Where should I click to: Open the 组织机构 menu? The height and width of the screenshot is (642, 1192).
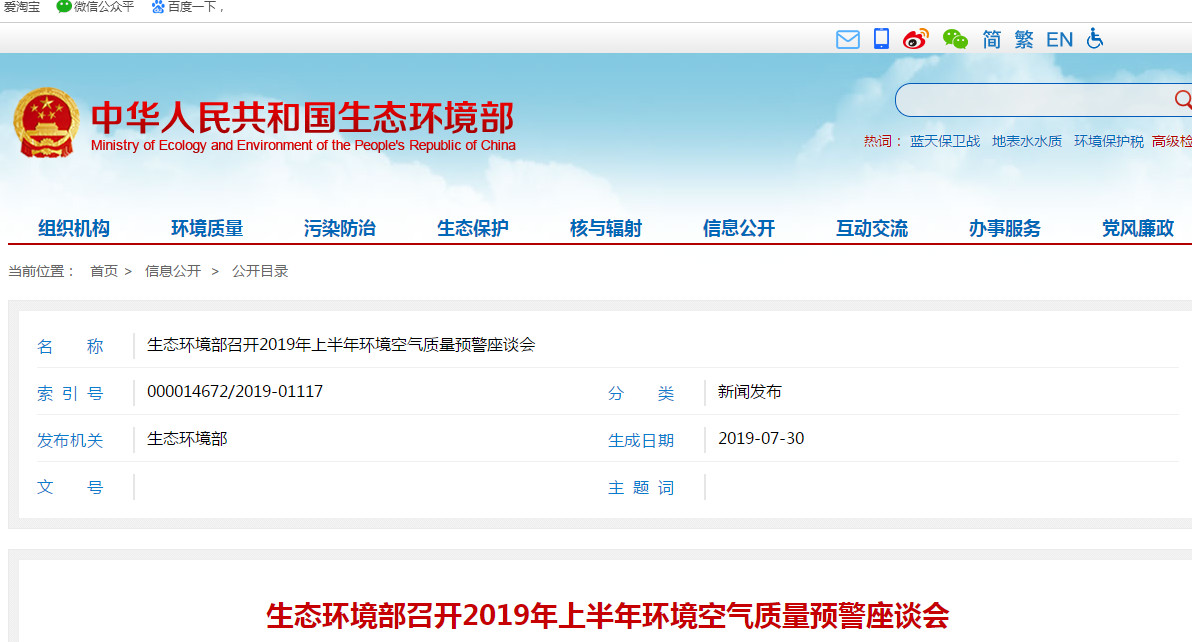(74, 228)
